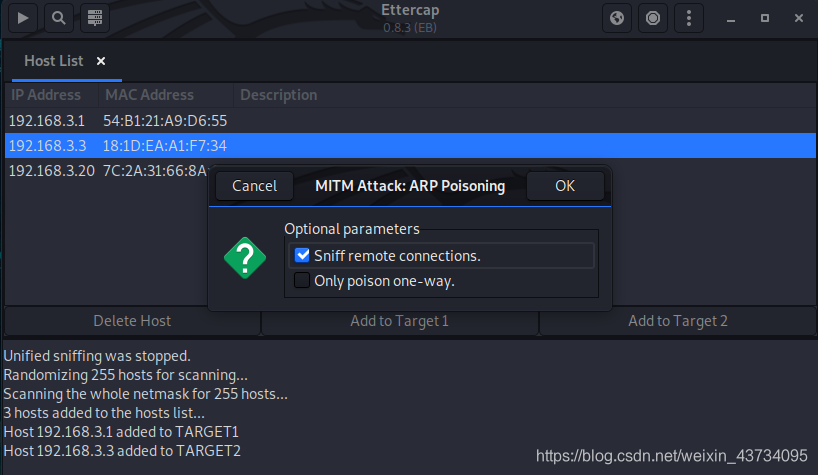This screenshot has width=818, height=475.
Task: Click the Delete Host button
Action: [132, 321]
